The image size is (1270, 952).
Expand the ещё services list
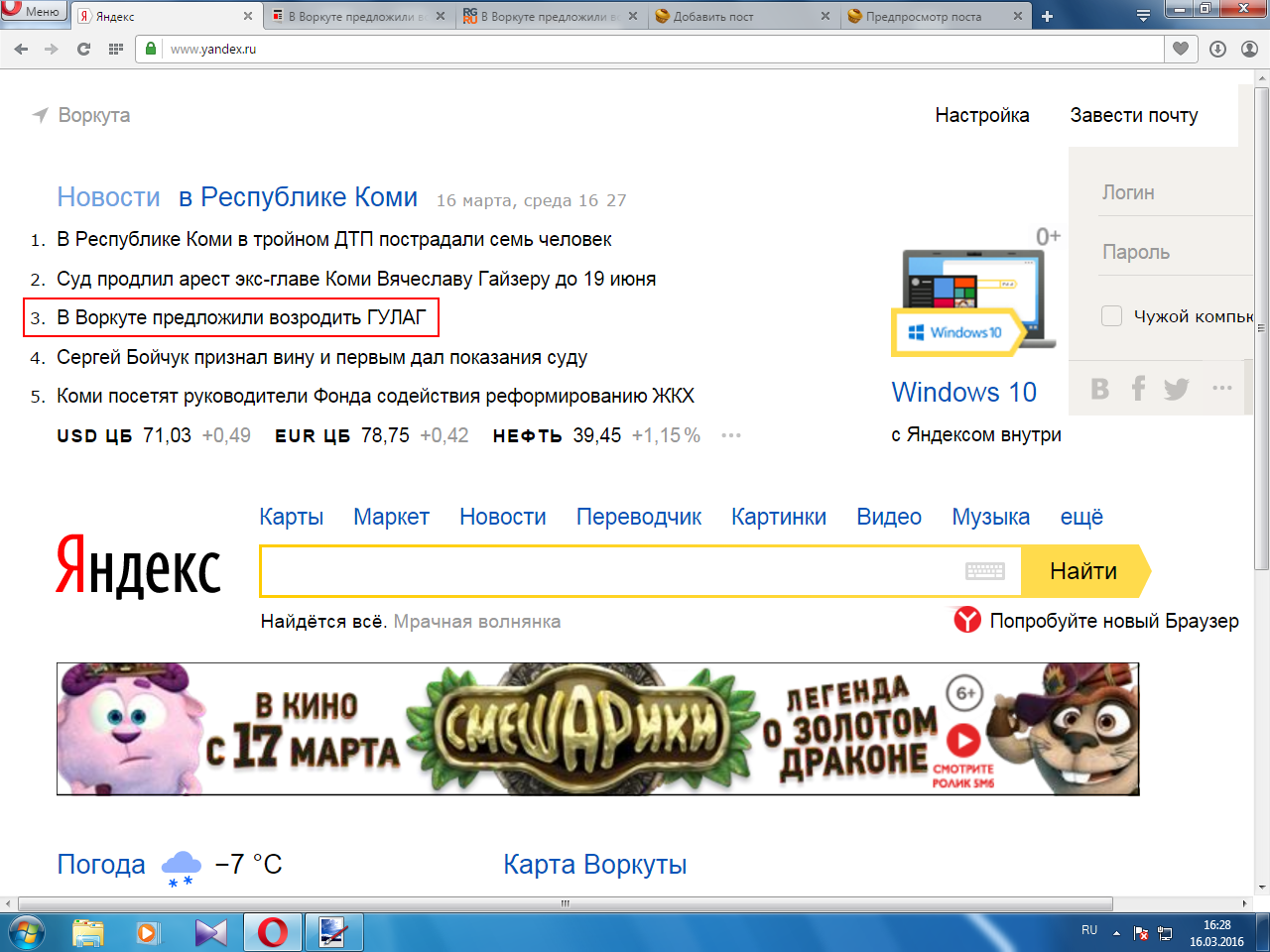[x=1081, y=517]
